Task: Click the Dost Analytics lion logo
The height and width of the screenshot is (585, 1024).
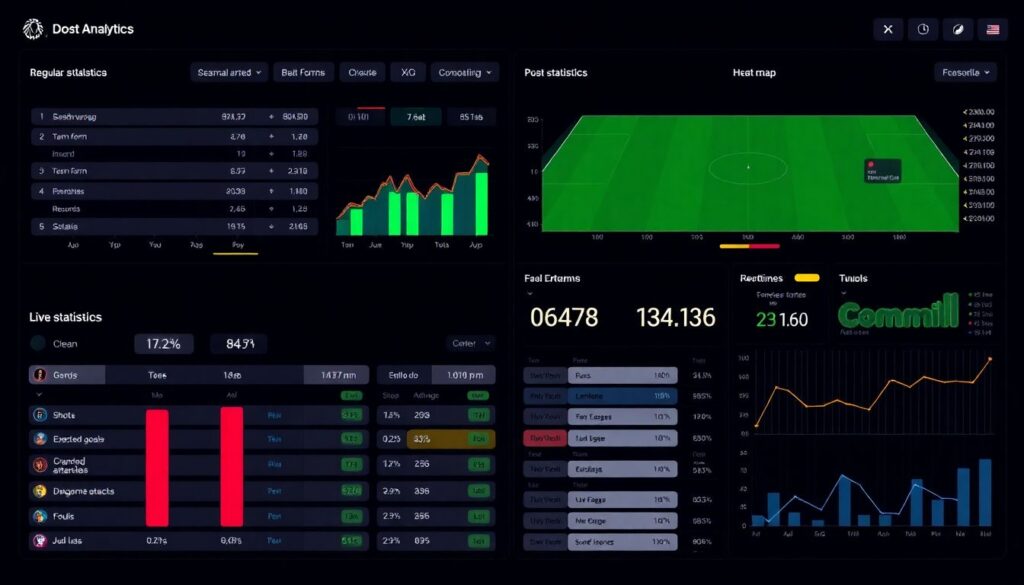Action: click(x=33, y=29)
